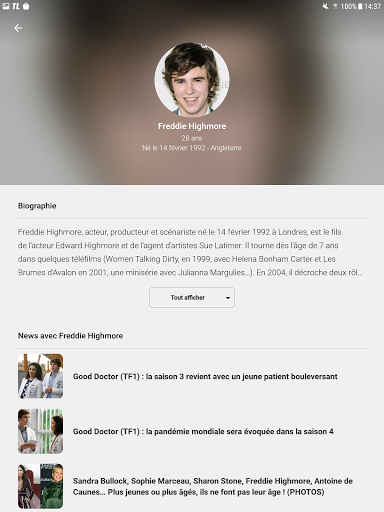Screen dimensions: 384x512
Task: Click the dropdown arrow in Tout afficher
Action: coord(228,298)
